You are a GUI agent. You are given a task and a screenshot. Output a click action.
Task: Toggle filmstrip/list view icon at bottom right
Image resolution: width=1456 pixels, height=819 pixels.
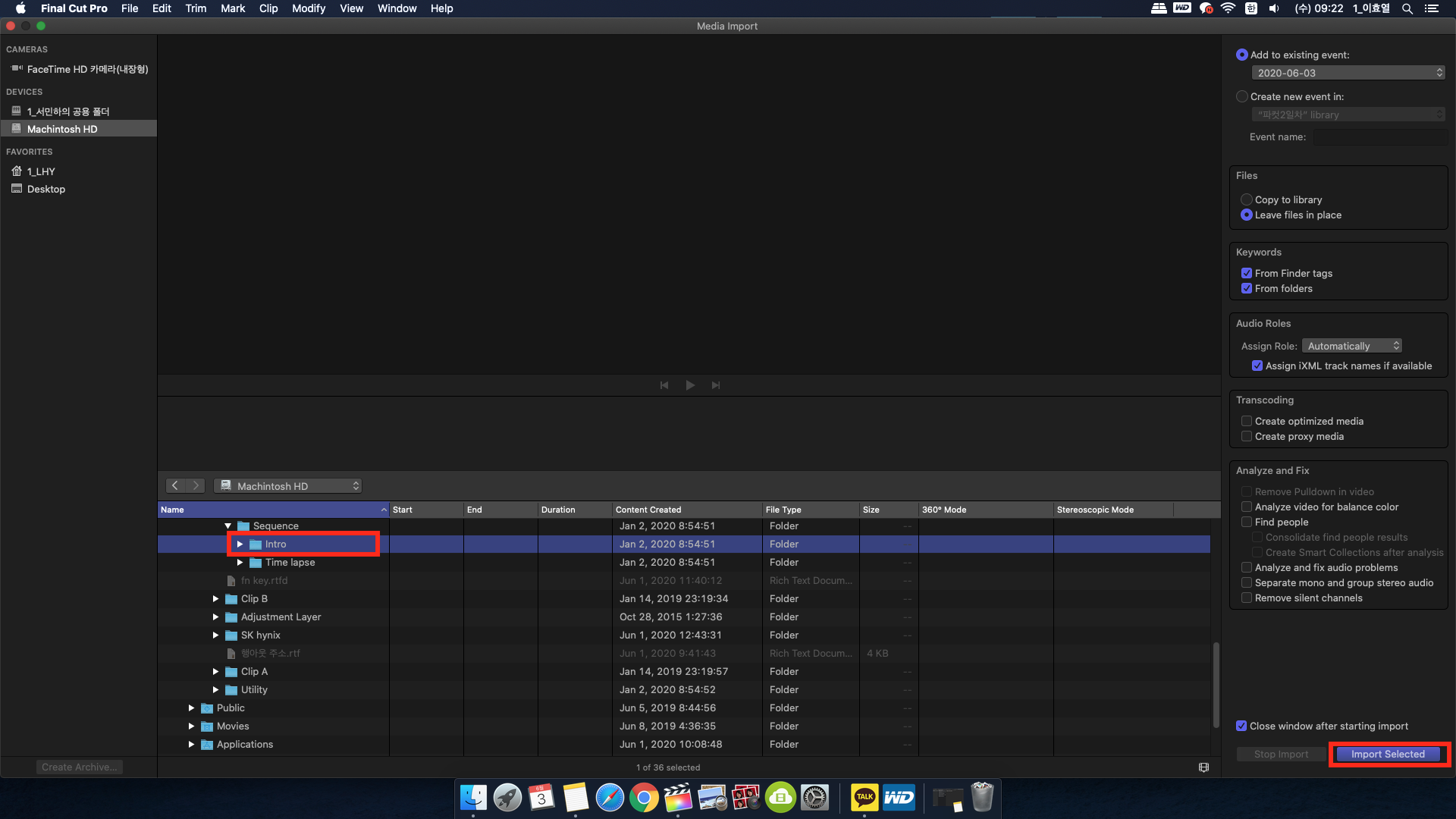pos(1203,767)
